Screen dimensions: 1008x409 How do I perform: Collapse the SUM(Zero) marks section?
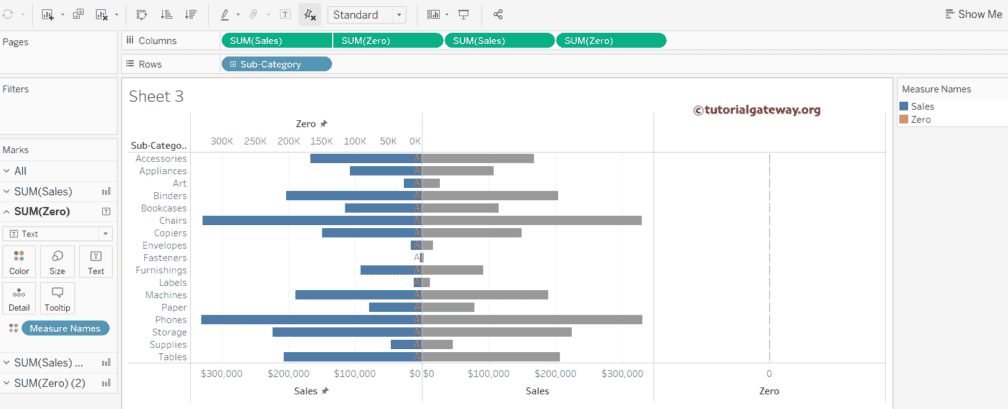click(8, 211)
